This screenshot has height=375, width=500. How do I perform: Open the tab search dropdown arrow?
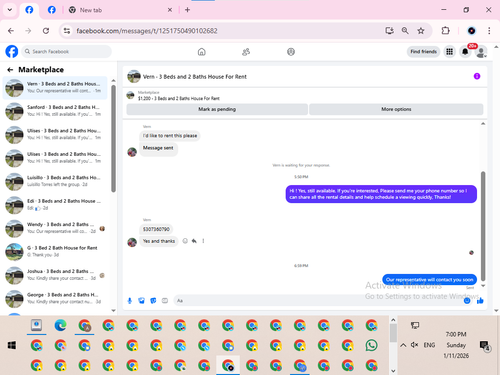pos(10,10)
